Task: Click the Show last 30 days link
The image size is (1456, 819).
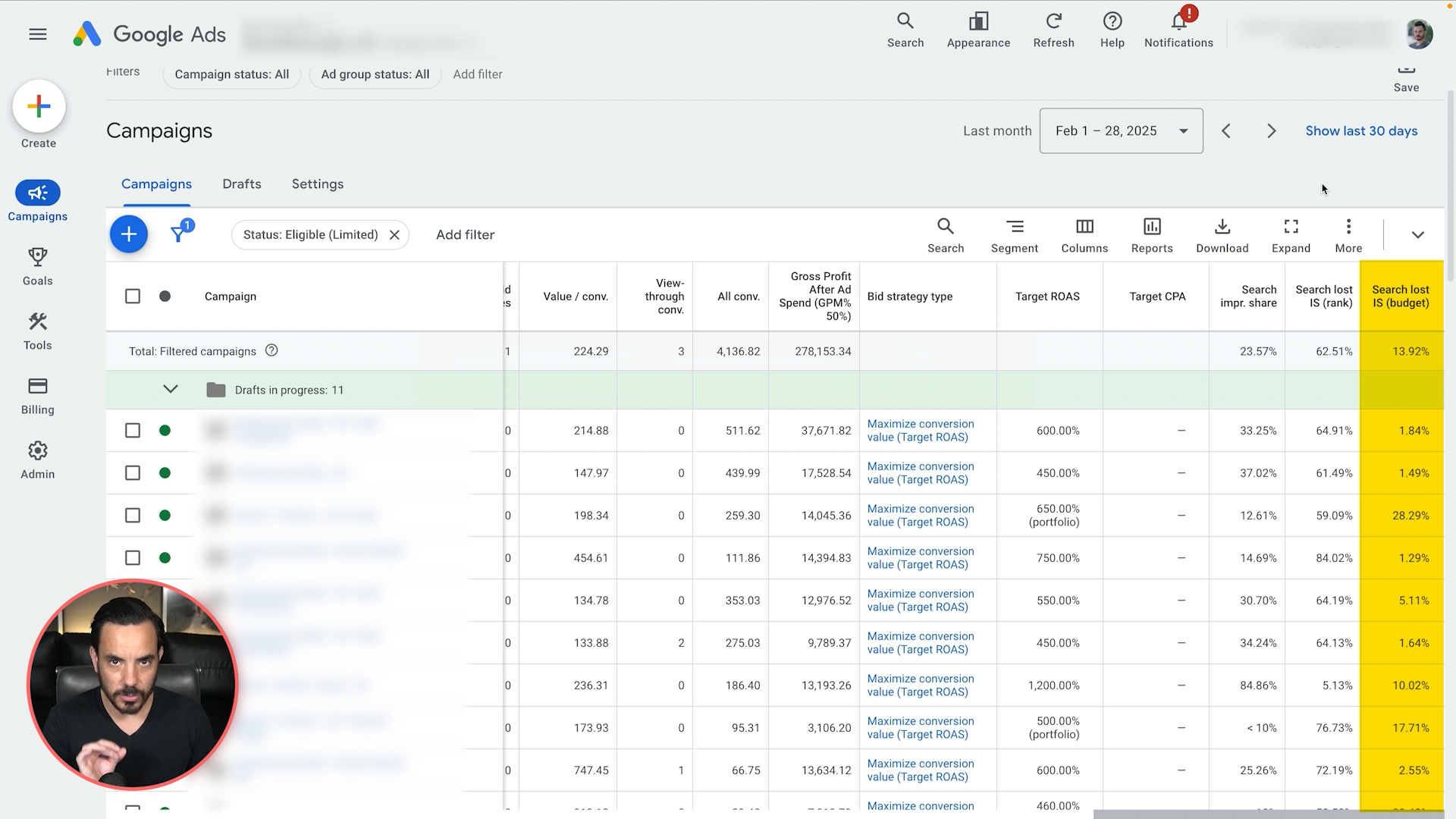Action: [x=1360, y=131]
